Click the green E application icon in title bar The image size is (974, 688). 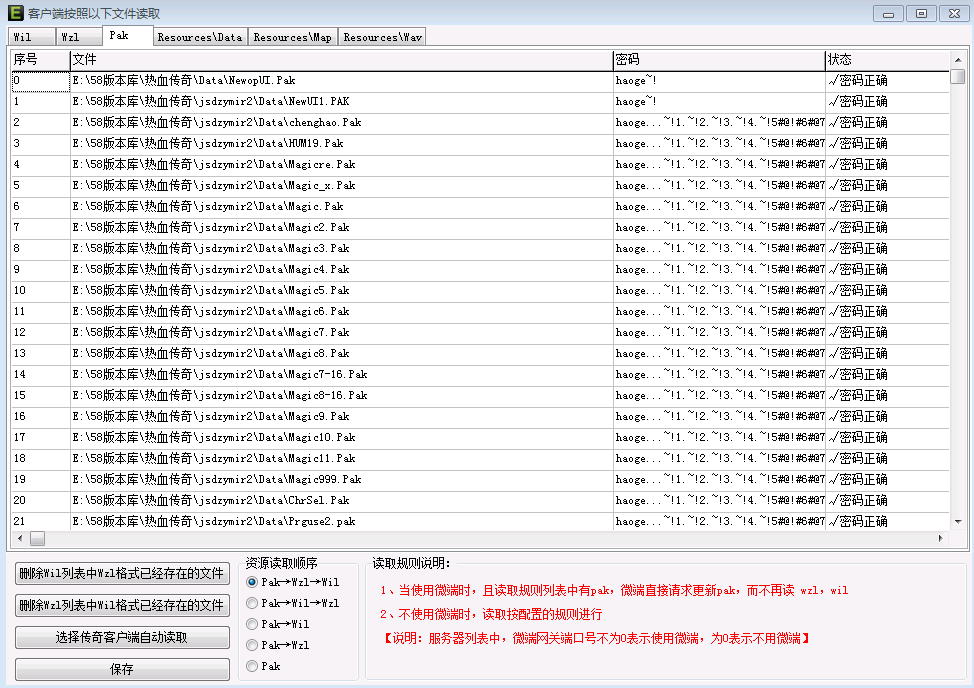[x=14, y=14]
